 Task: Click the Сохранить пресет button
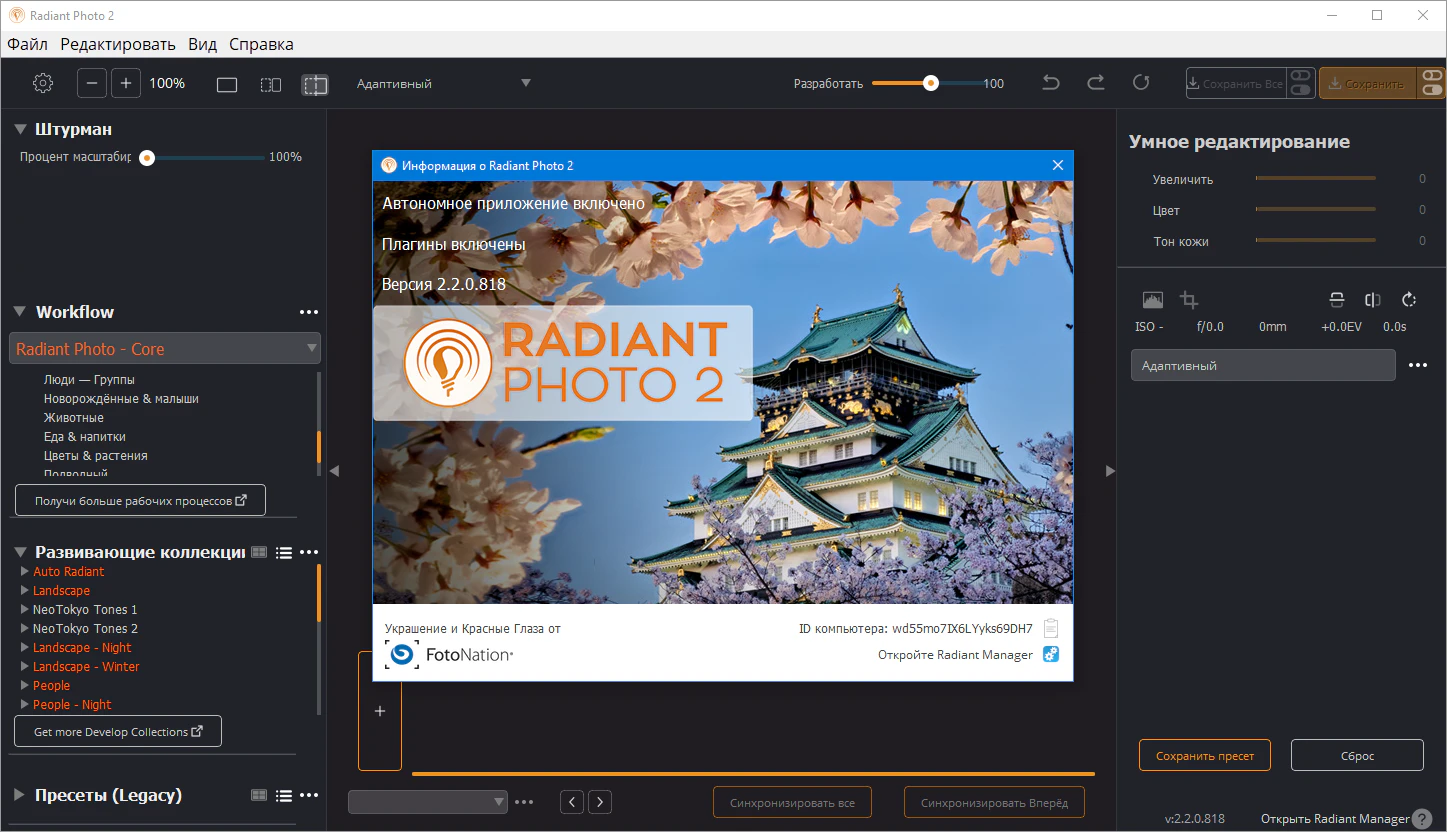click(x=1204, y=756)
